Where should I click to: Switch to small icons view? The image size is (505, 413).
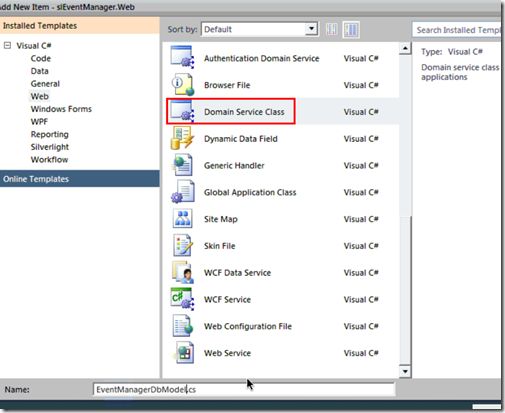332,30
